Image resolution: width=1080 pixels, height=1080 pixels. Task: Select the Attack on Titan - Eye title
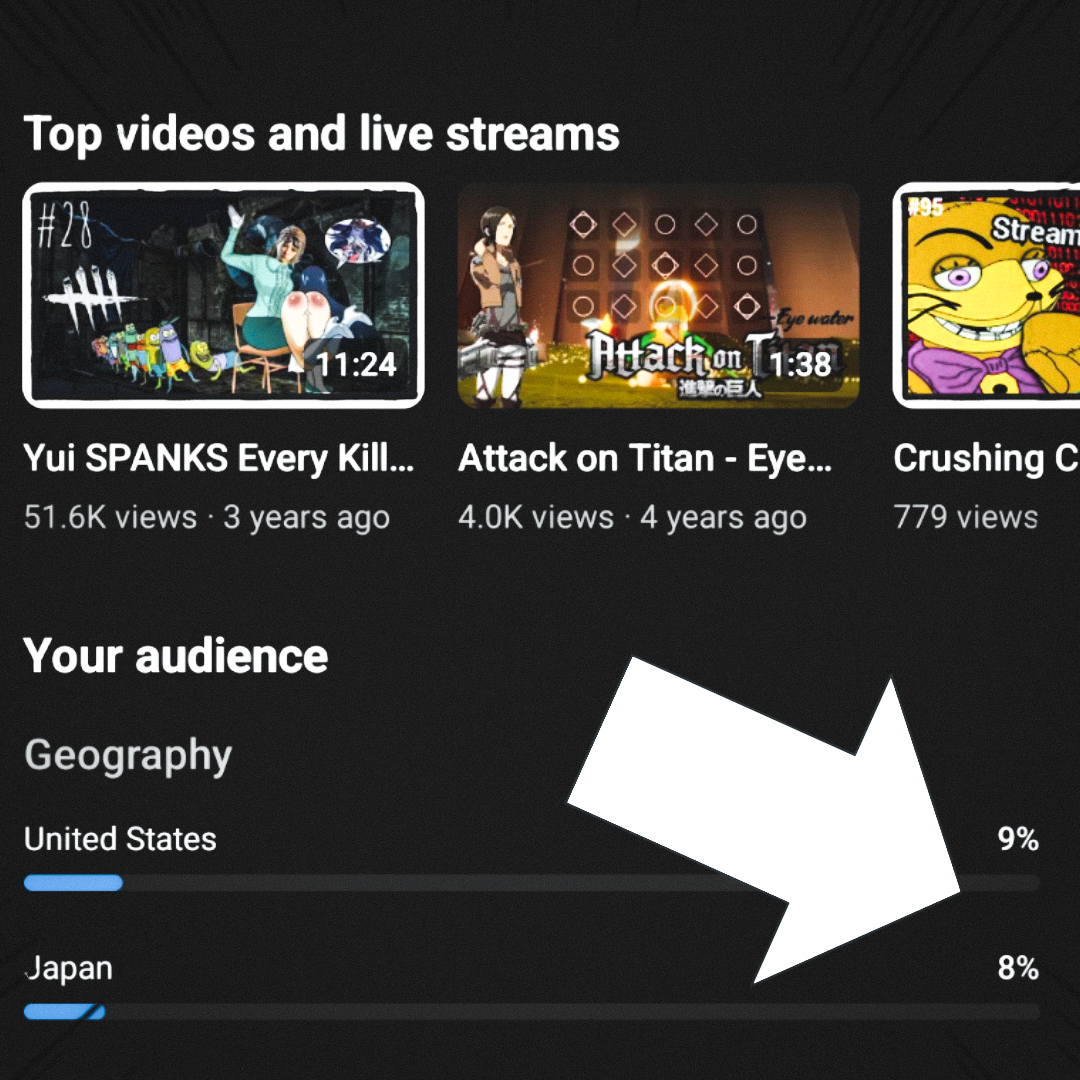click(x=645, y=459)
